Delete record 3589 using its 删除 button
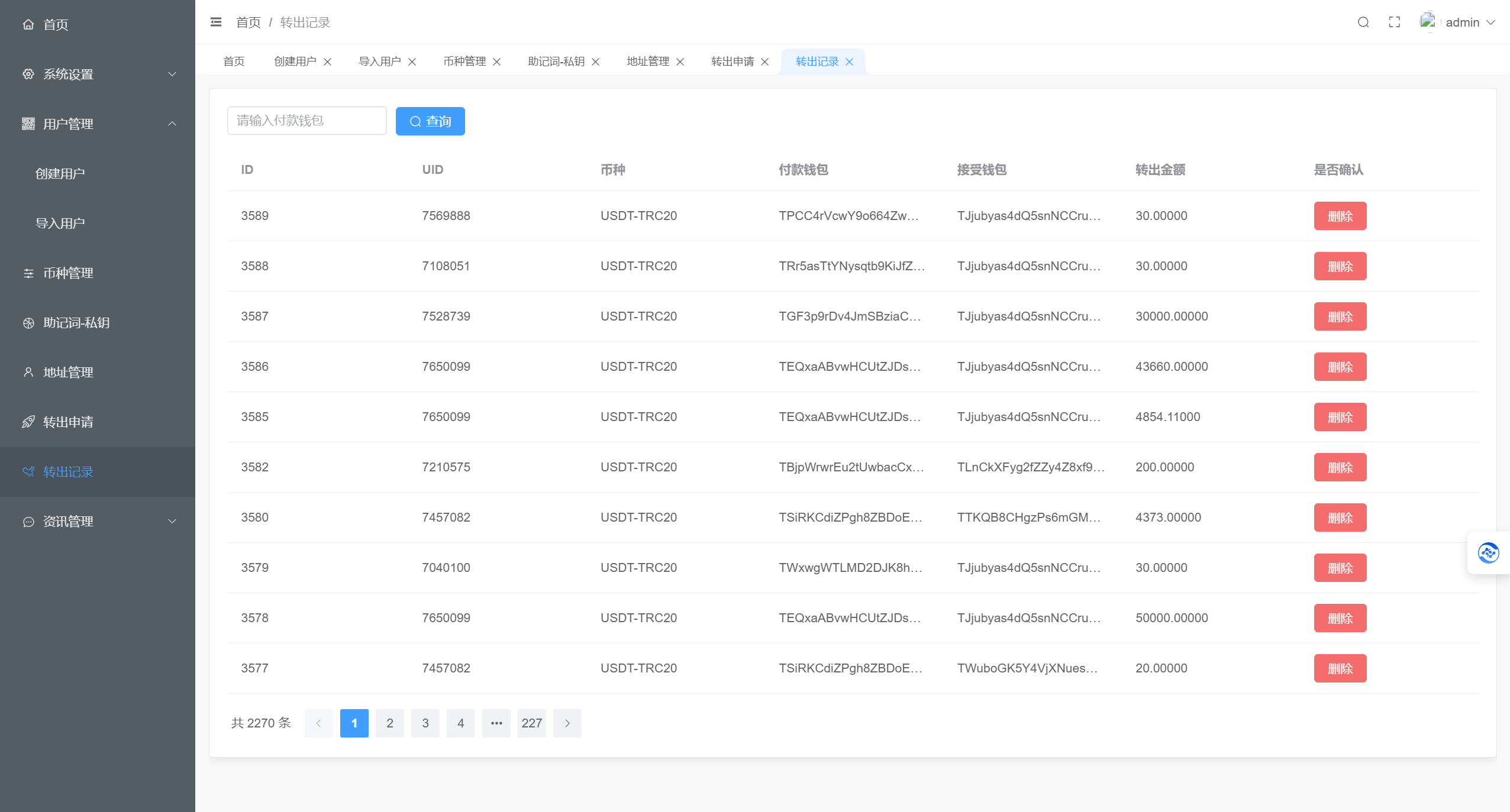 (1340, 215)
